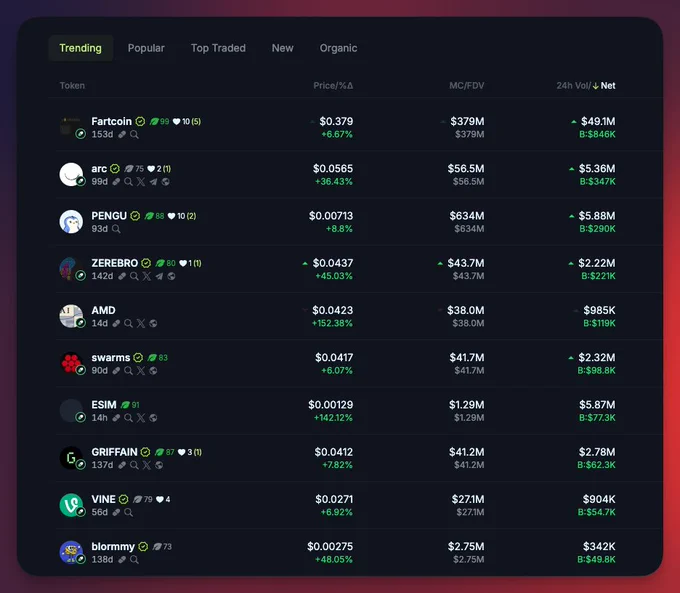The height and width of the screenshot is (593, 680).
Task: Open the arc token name
Action: pyautogui.click(x=99, y=168)
